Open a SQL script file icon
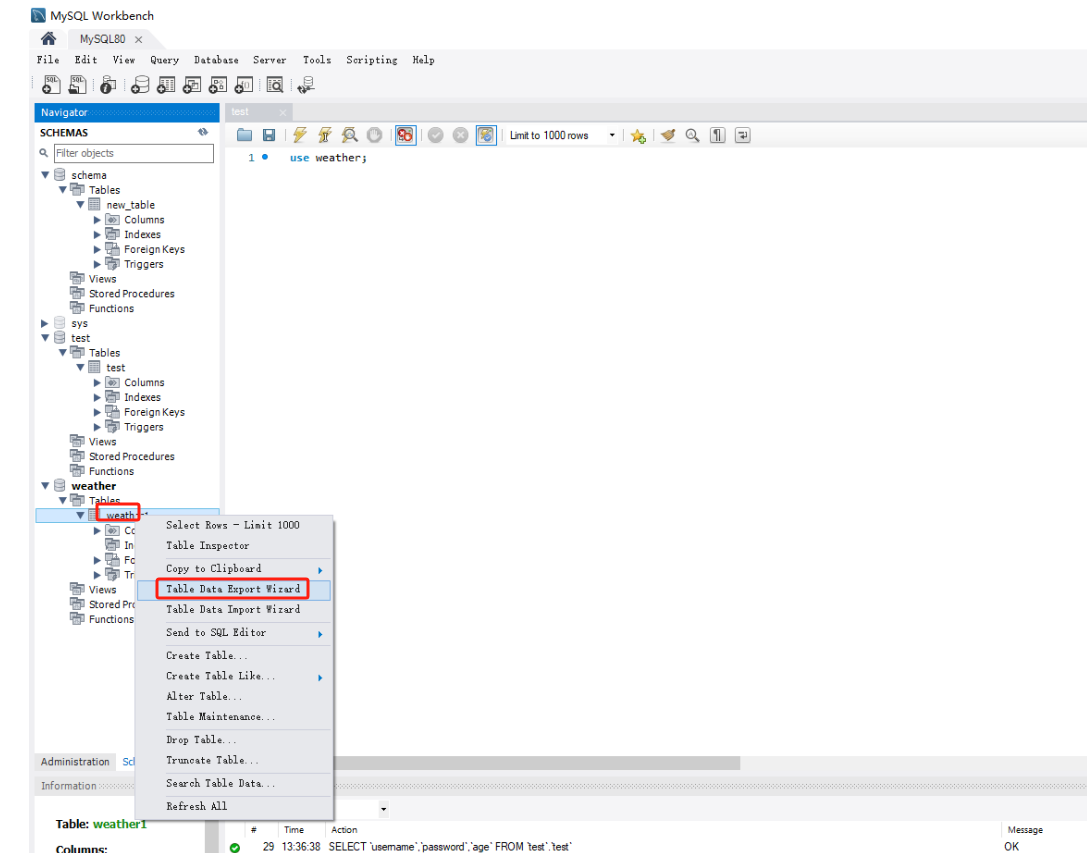This screenshot has height=853, width=1087. coord(77,85)
